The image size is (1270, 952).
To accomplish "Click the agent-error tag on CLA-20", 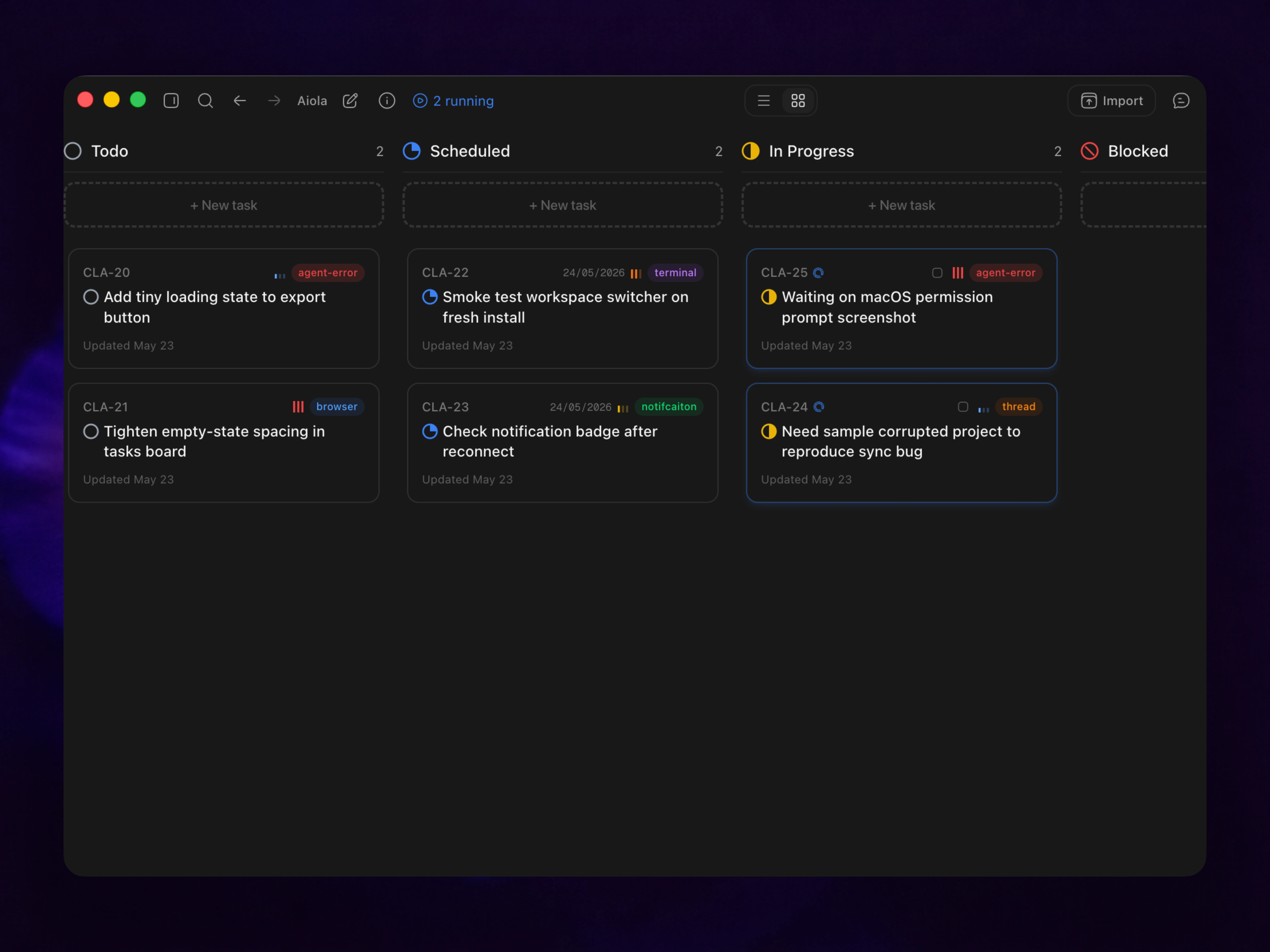I will pyautogui.click(x=328, y=273).
